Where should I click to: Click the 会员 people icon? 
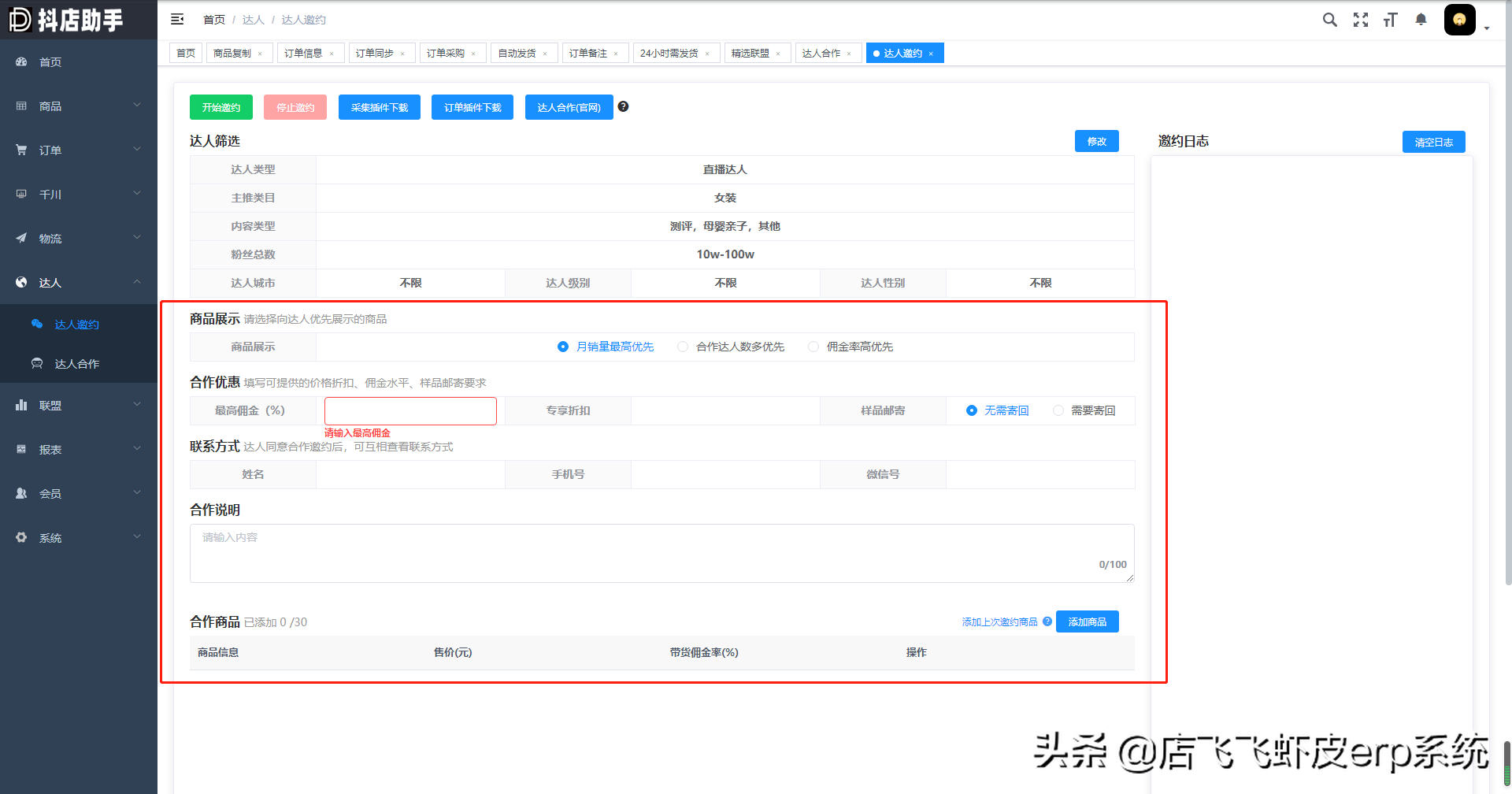click(21, 493)
